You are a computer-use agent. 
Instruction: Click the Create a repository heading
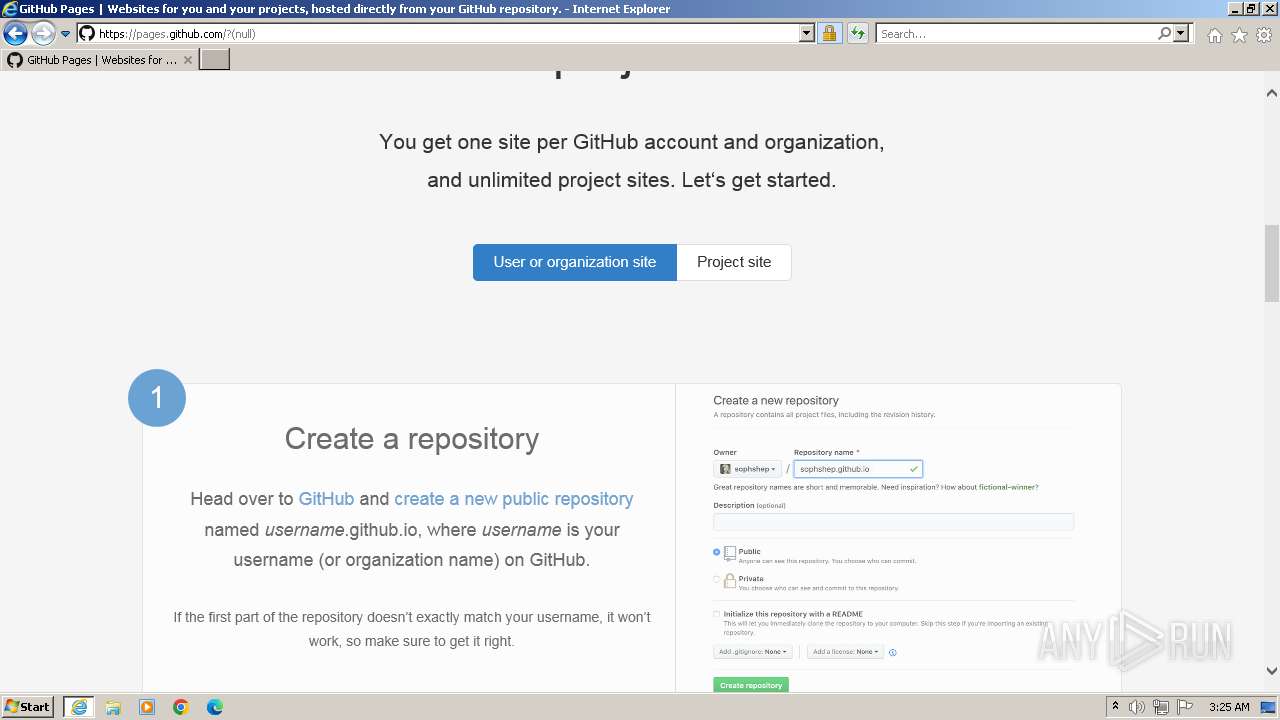412,438
